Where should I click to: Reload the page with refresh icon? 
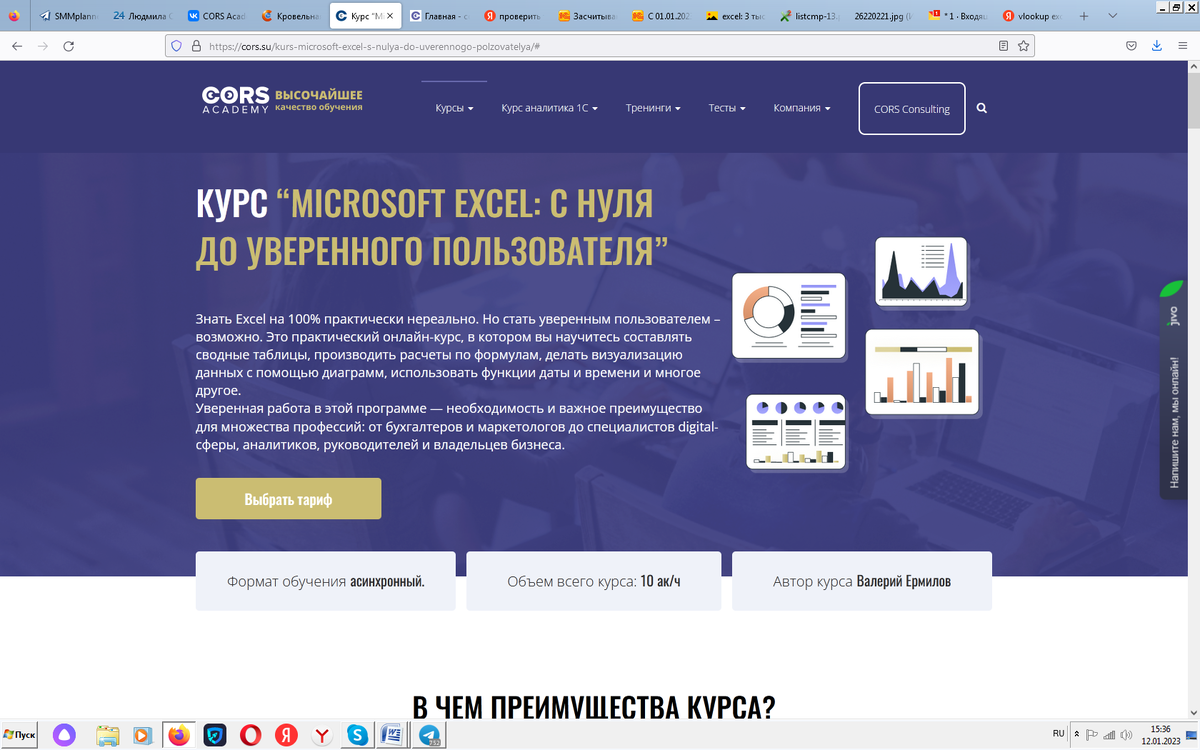pyautogui.click(x=69, y=46)
